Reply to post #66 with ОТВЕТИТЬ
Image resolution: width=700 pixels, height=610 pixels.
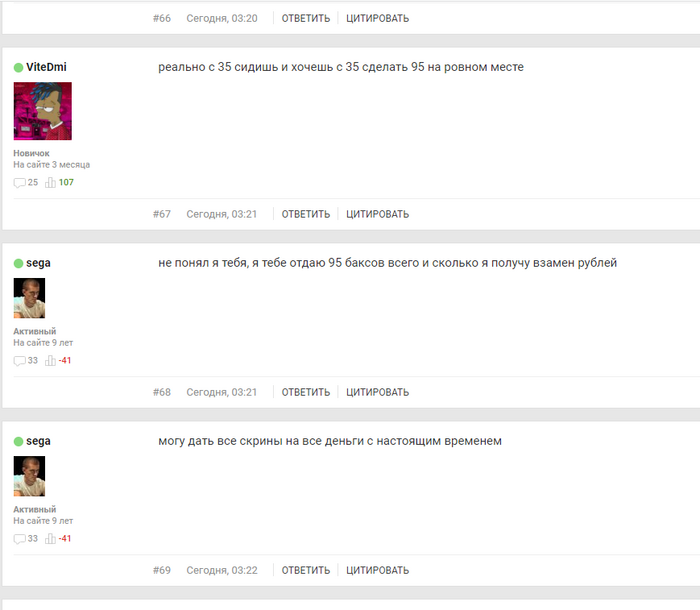[x=306, y=18]
